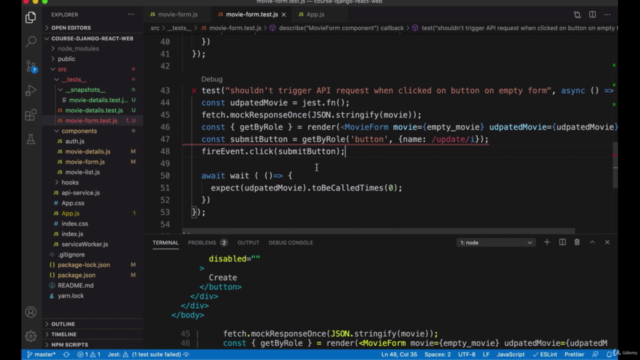
Task: Select the PROBLEMS panel tab
Action: tap(207, 243)
